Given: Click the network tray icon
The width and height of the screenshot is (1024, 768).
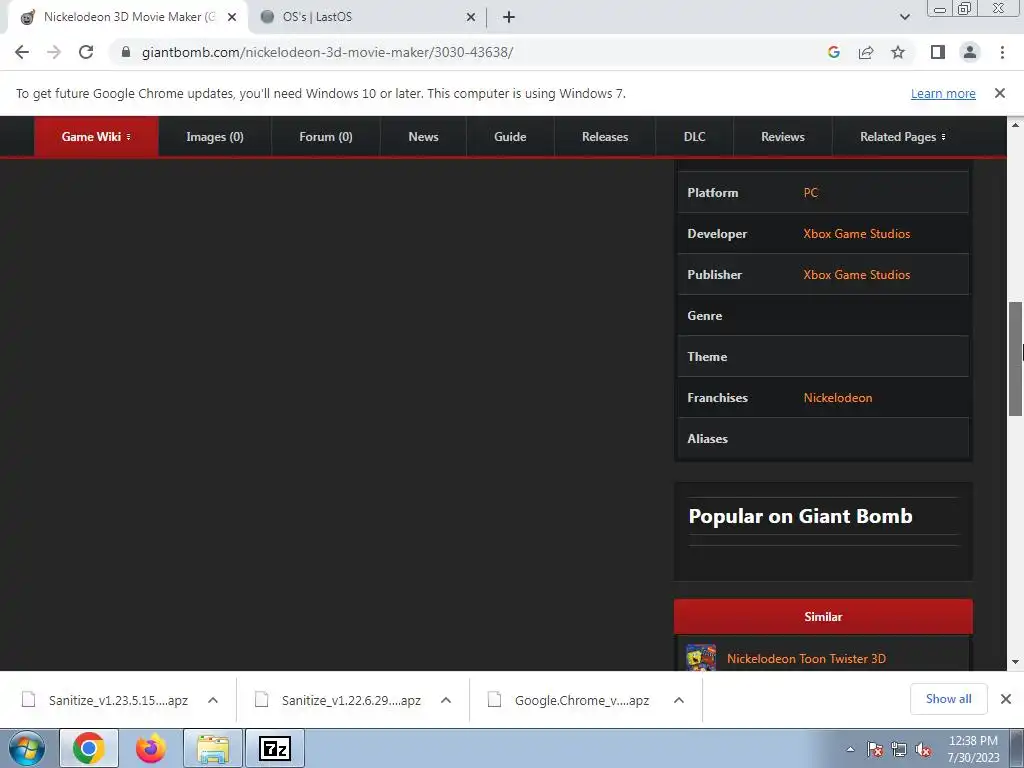Looking at the screenshot, I should (899, 750).
